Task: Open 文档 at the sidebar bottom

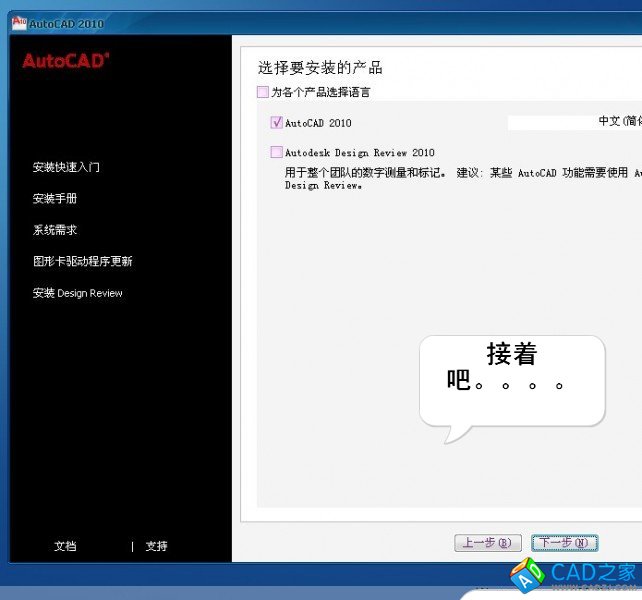Action: 65,546
